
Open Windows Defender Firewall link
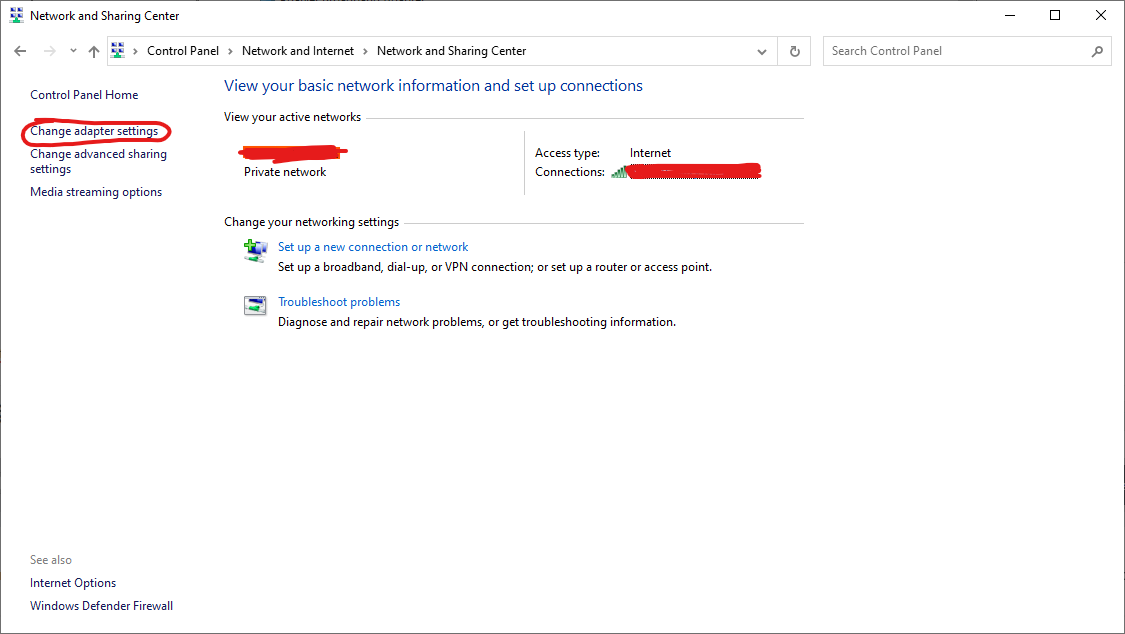tap(101, 606)
